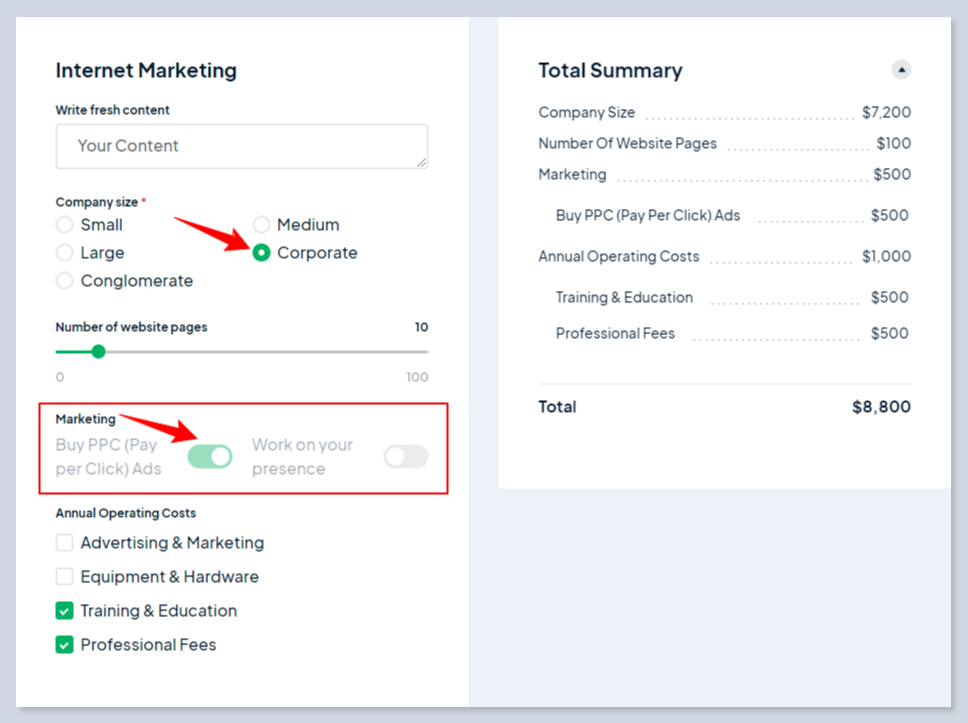
Task: Check the Advertising & Marketing checkbox
Action: [x=65, y=543]
